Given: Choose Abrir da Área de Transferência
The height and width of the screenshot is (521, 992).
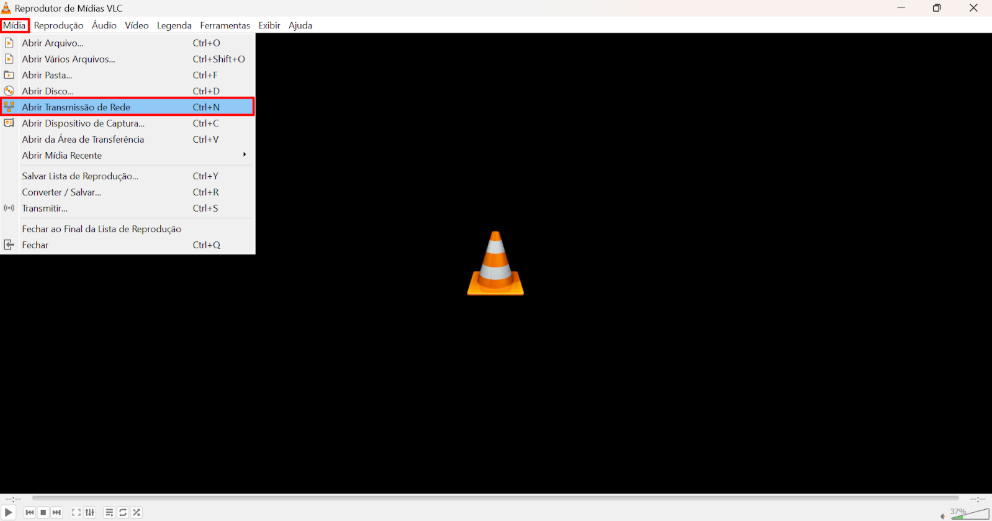Looking at the screenshot, I should pyautogui.click(x=128, y=139).
